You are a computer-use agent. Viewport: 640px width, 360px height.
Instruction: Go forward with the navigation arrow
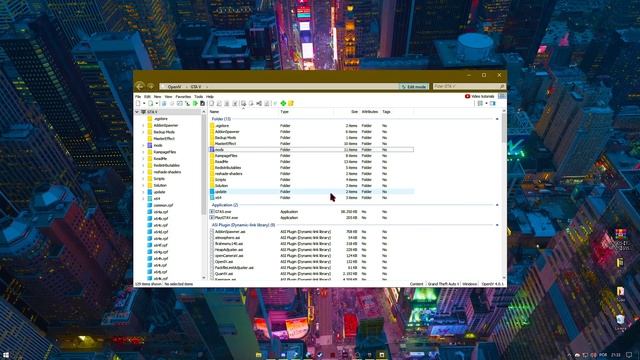coord(151,86)
